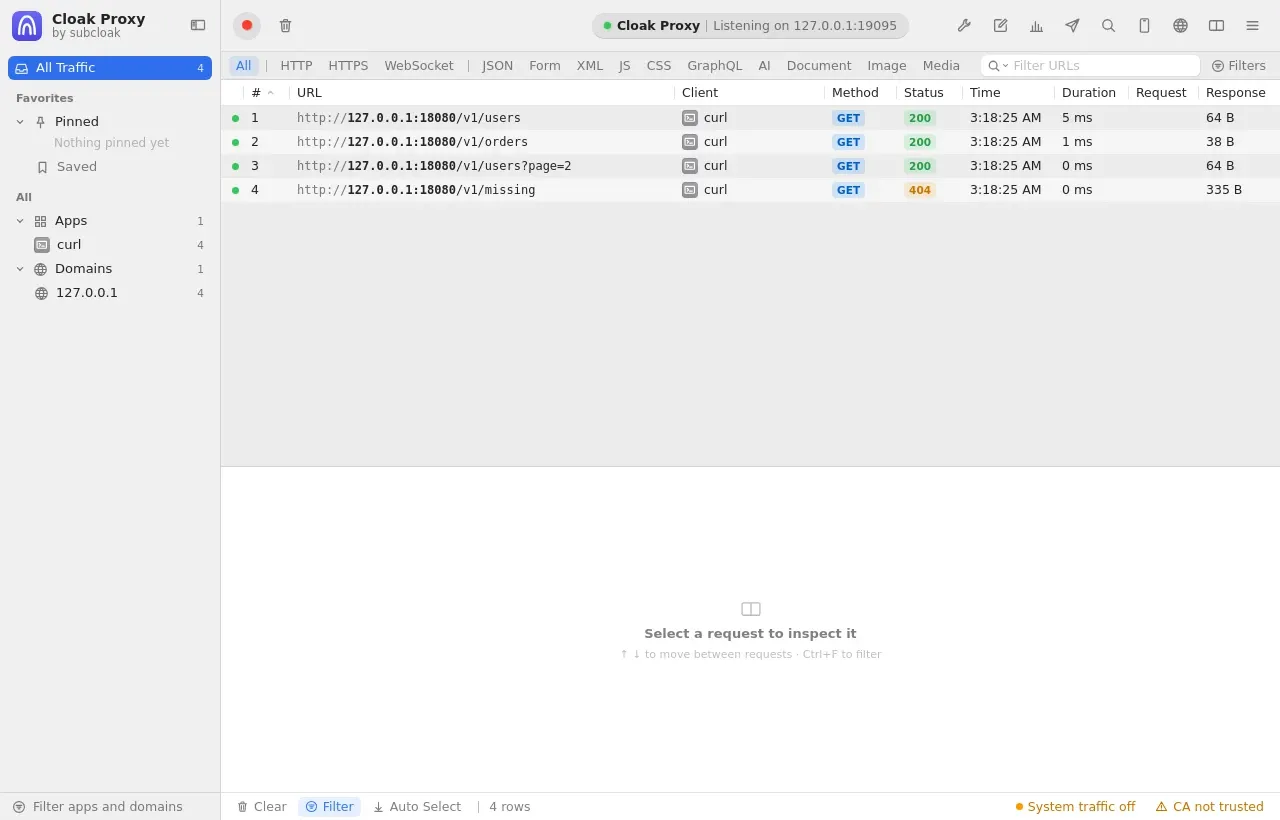Click the globe icon in the top toolbar

(1180, 26)
